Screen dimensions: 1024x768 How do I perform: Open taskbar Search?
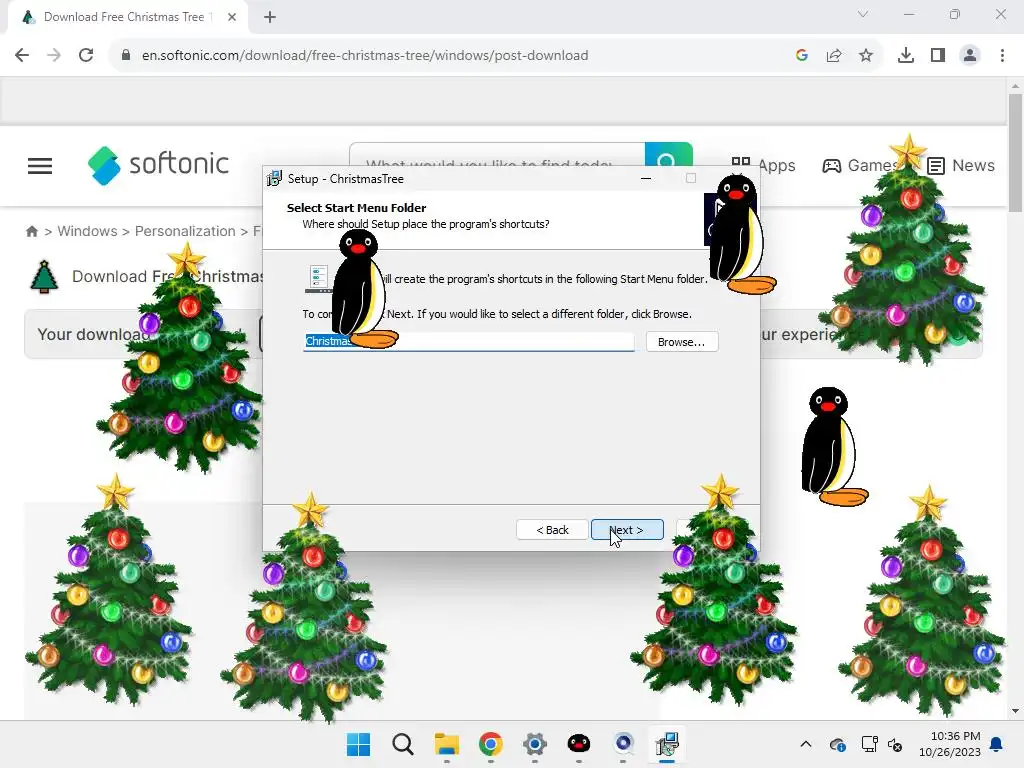tap(402, 744)
